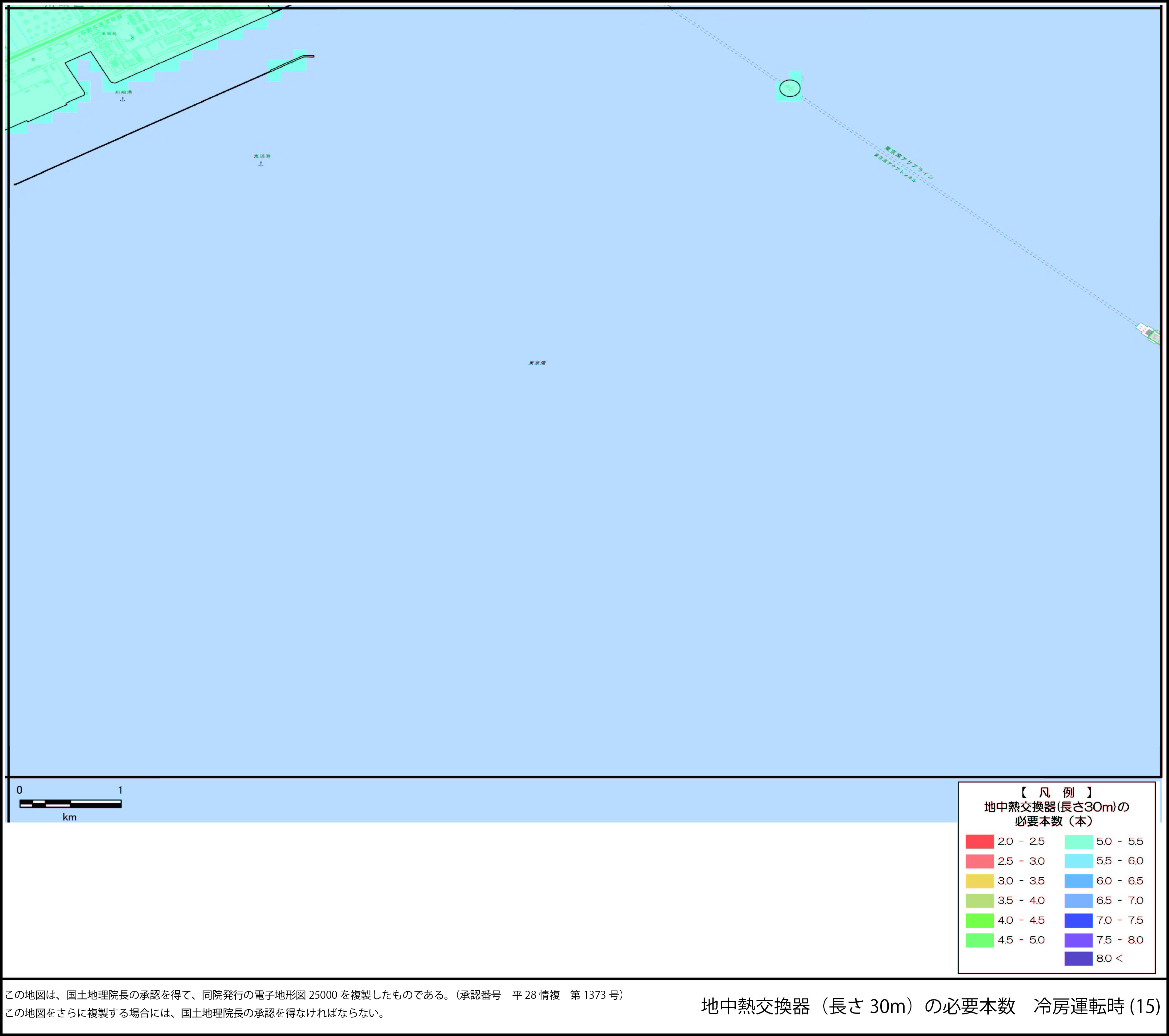This screenshot has width=1169, height=1036.
Task: Click the anchor symbol below 川崎港
Action: pos(123,99)
